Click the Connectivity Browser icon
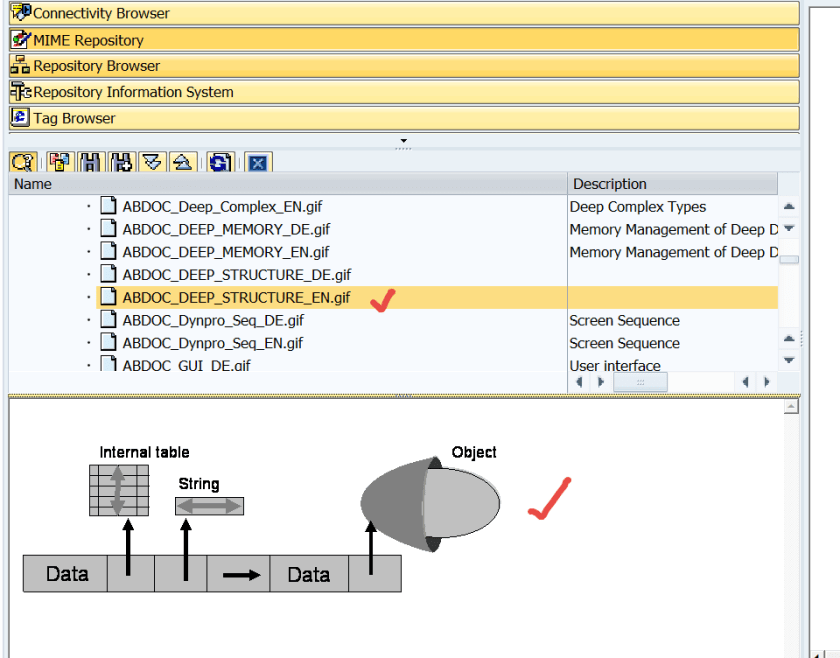 point(20,14)
